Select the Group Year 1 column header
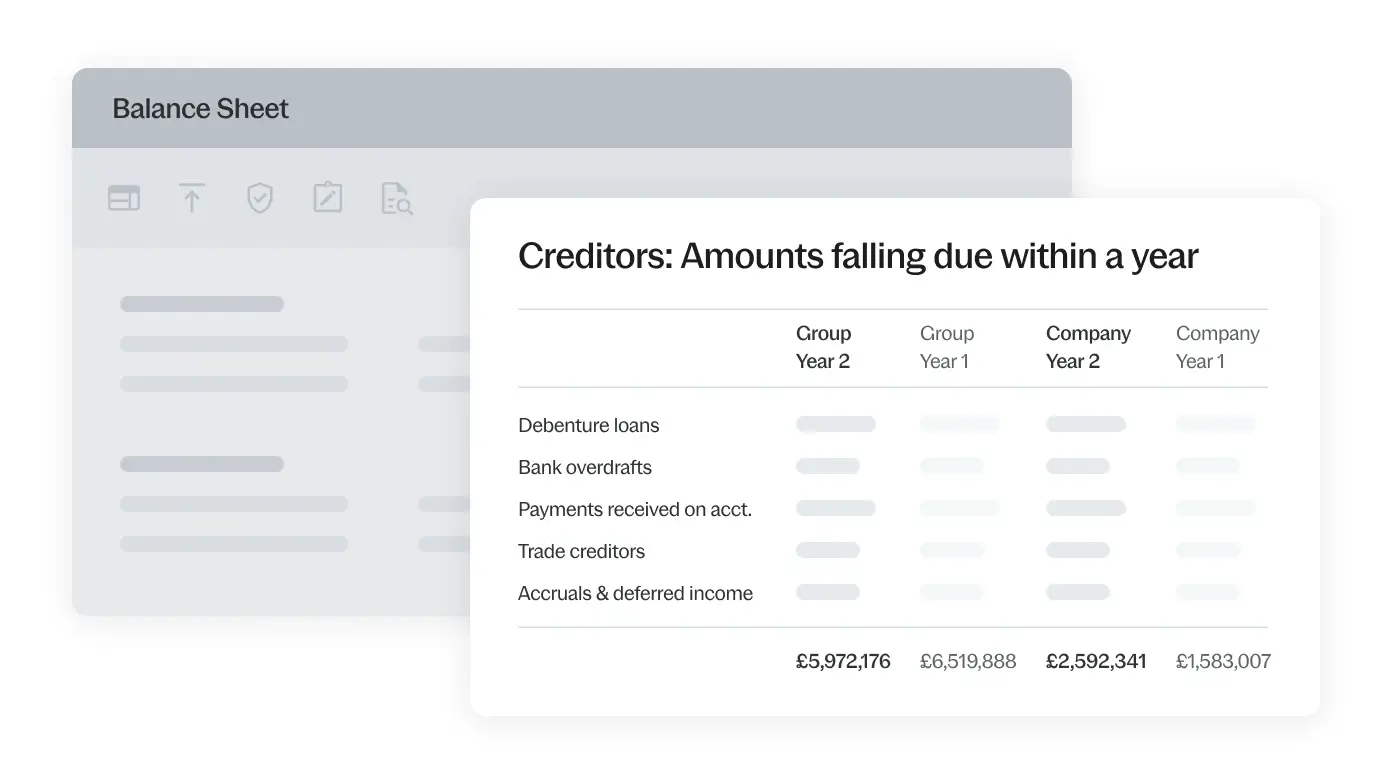Viewport: 1392px width, 784px height. pos(946,347)
